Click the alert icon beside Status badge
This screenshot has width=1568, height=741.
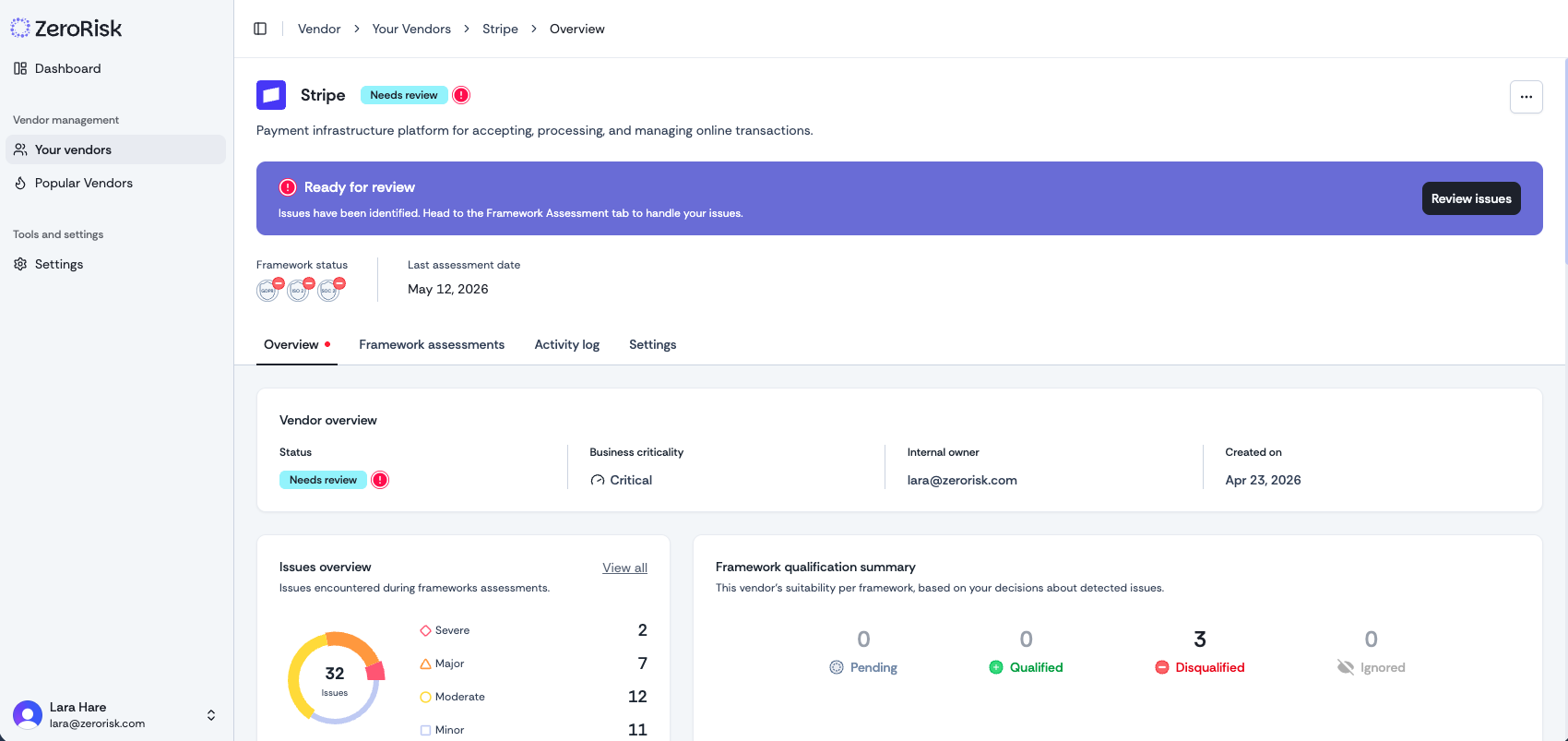click(x=380, y=480)
